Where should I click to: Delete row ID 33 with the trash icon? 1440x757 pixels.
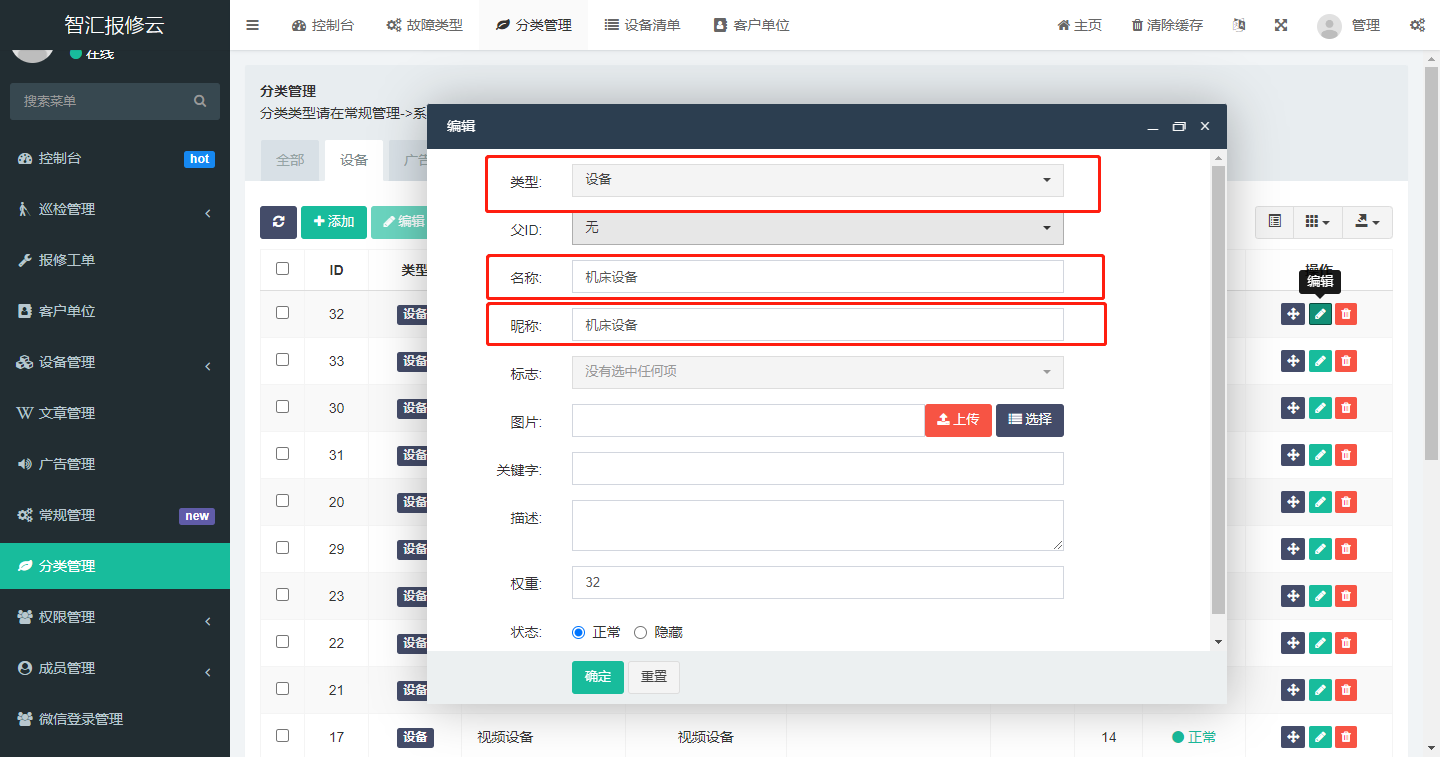1346,361
